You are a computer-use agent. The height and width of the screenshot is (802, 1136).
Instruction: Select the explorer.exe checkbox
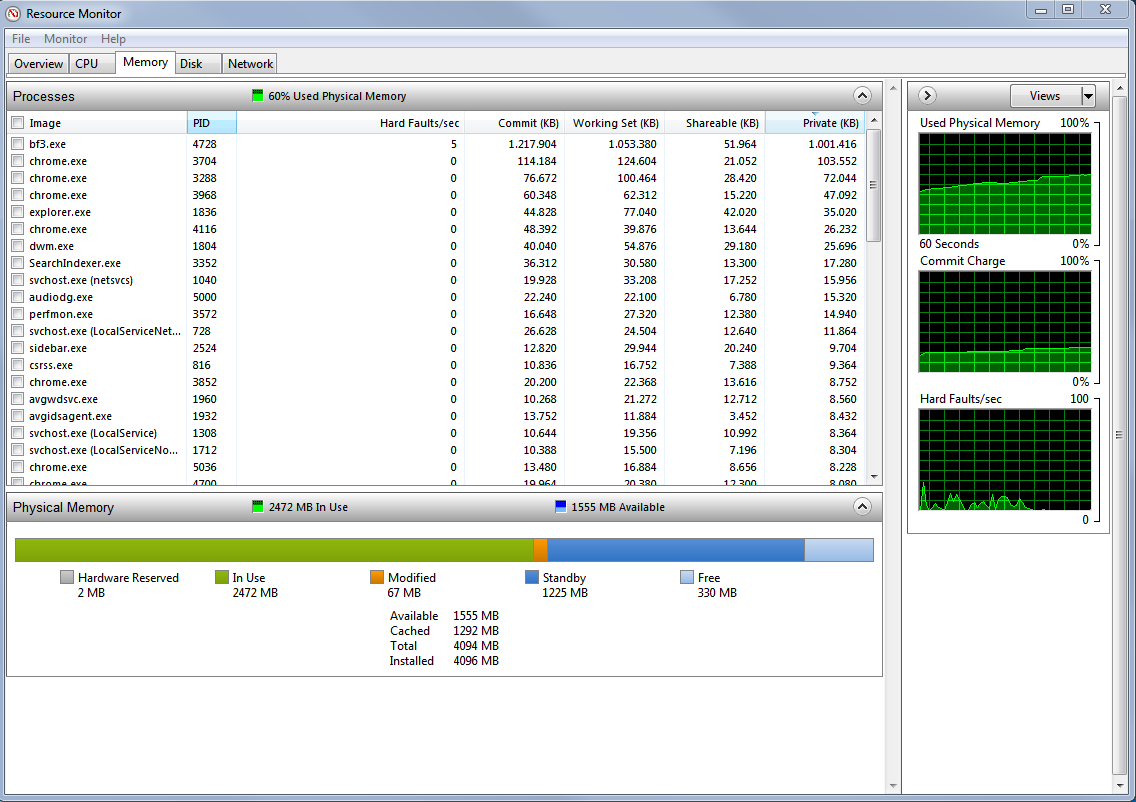(x=18, y=212)
